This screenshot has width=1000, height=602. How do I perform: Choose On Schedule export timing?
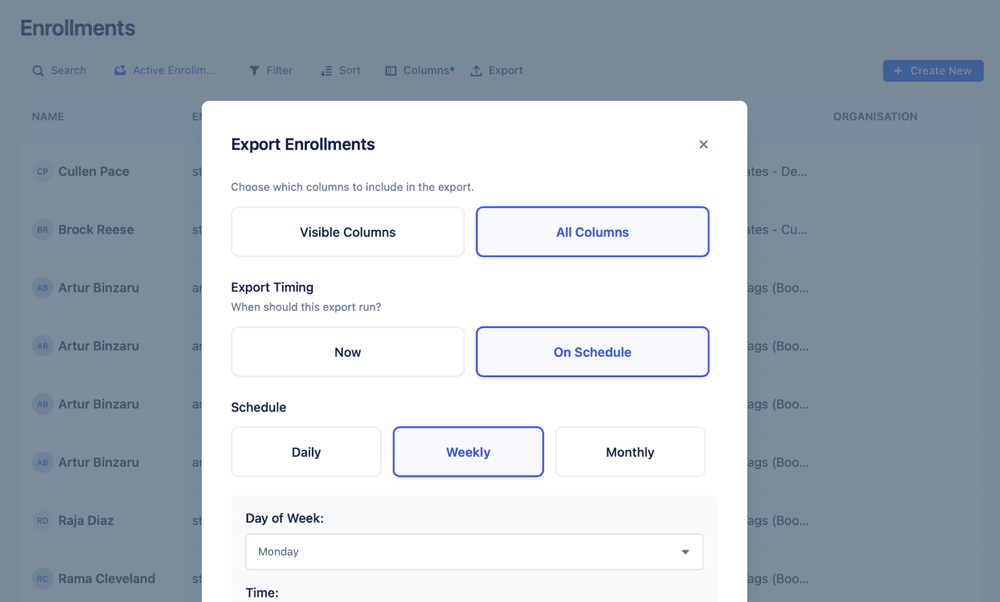point(592,351)
